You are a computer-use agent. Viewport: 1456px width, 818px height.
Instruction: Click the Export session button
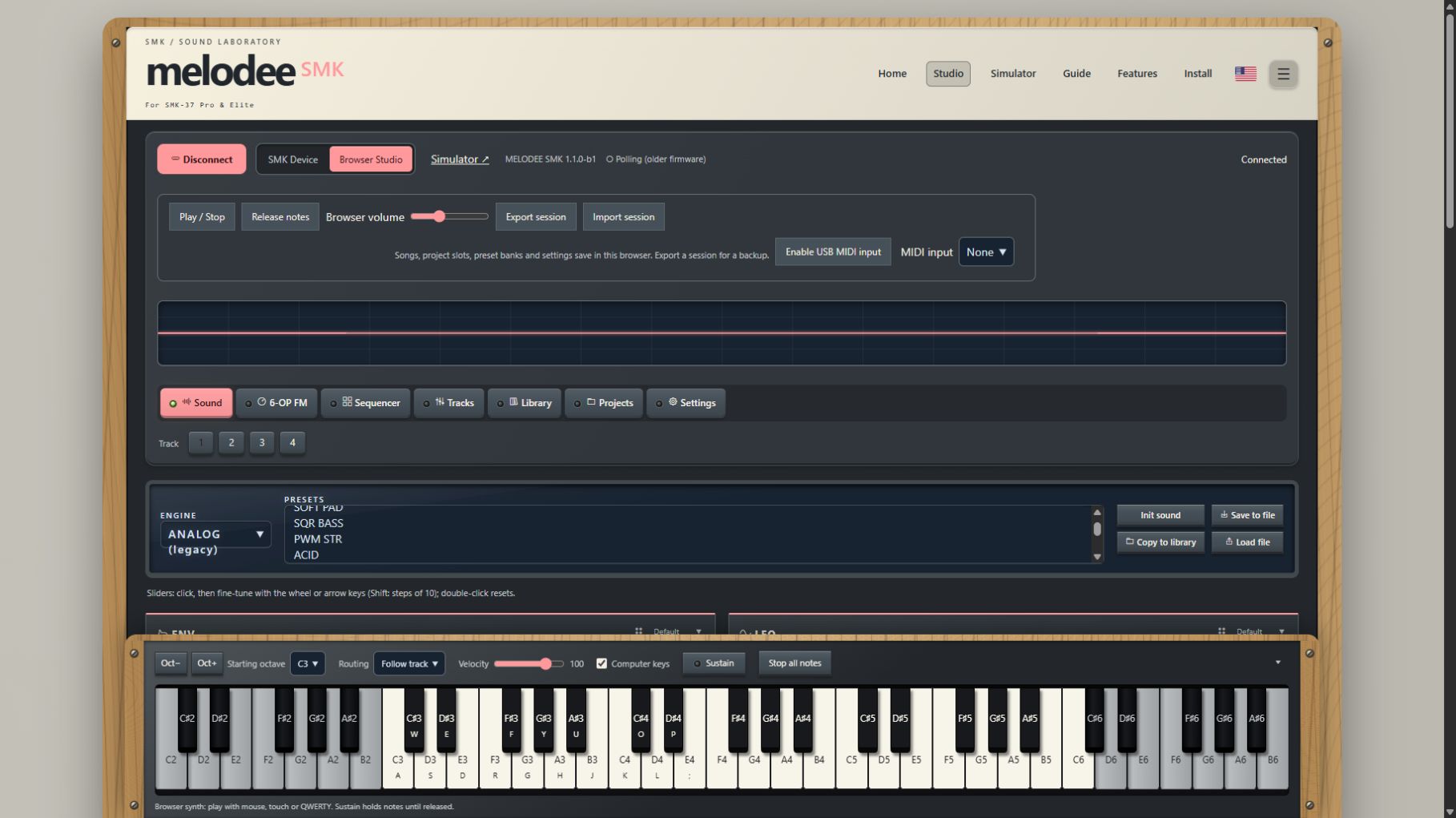[536, 217]
